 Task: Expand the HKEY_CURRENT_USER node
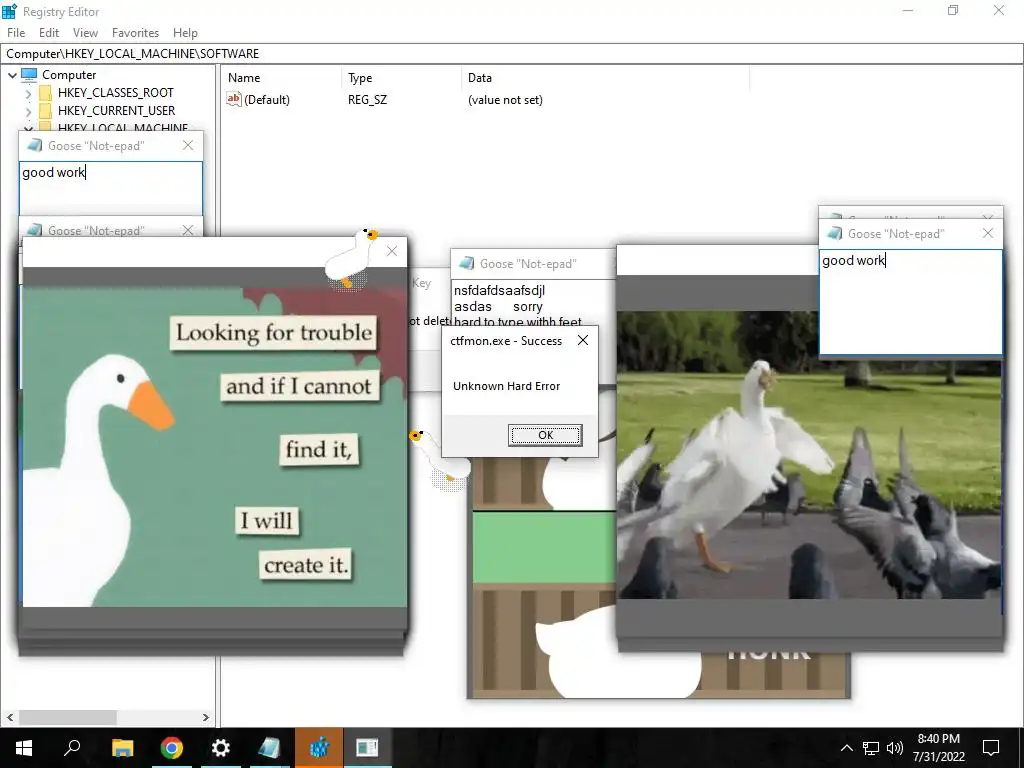[x=28, y=112]
